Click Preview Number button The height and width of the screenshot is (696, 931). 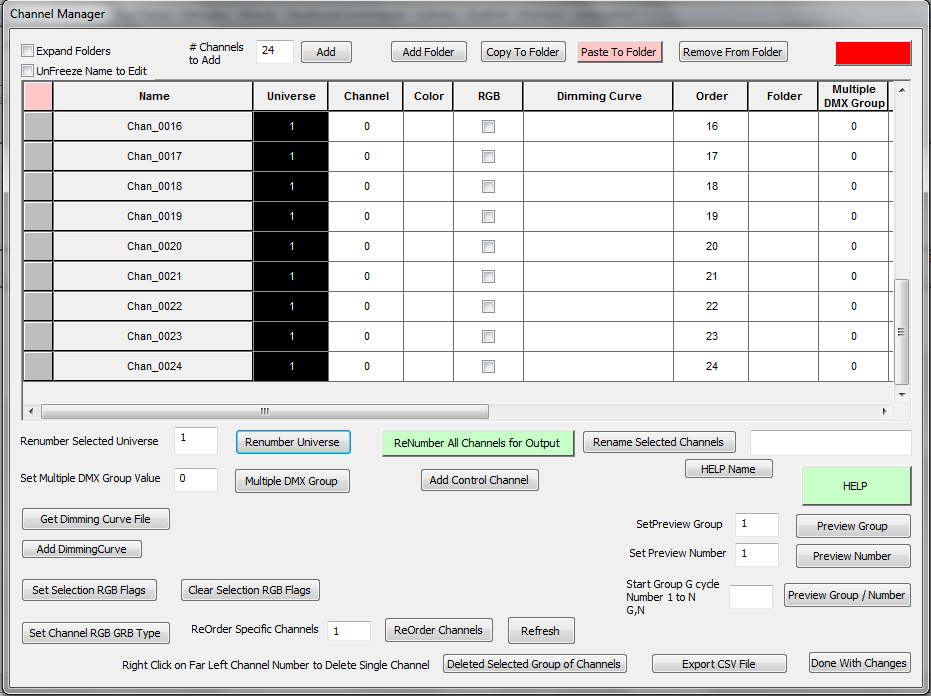853,556
